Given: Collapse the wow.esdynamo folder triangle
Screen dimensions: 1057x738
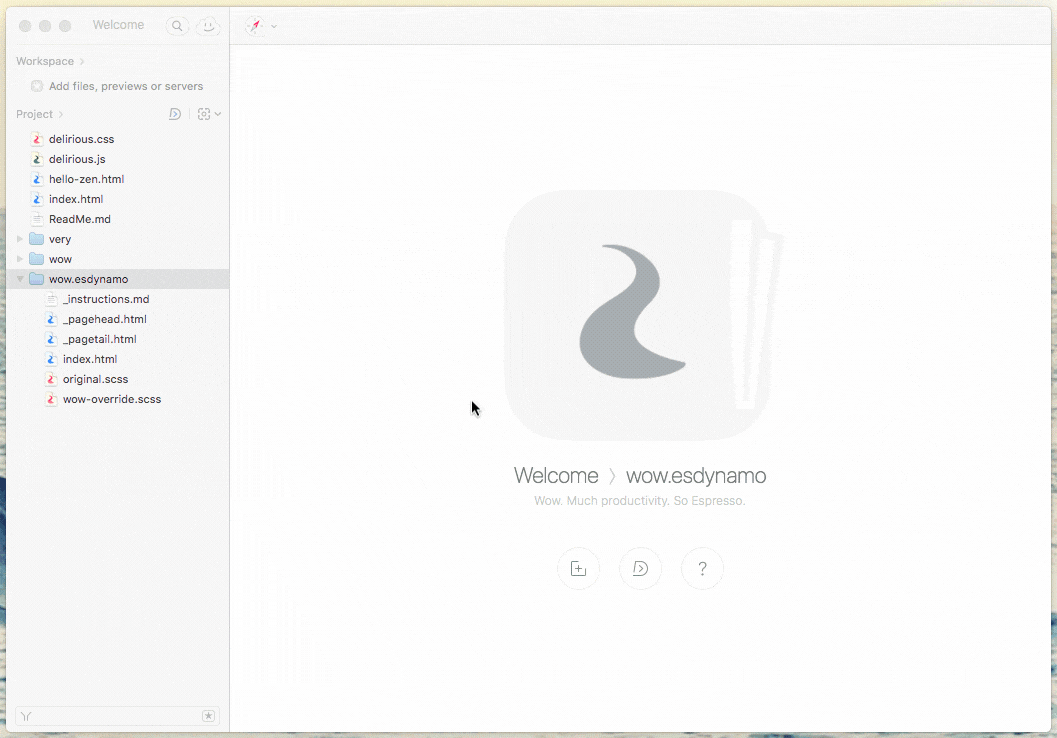Looking at the screenshot, I should click(20, 279).
